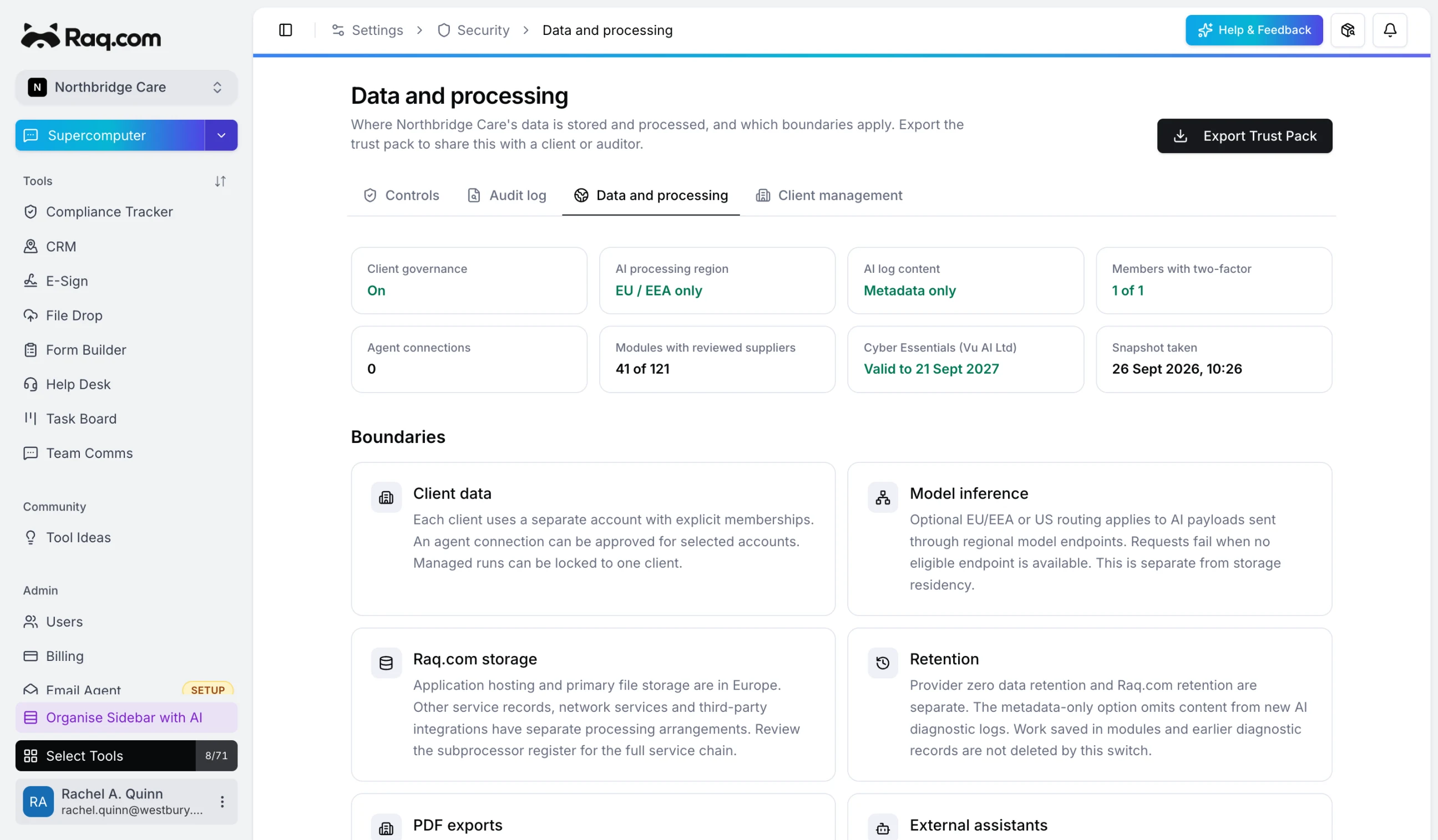Viewport: 1438px width, 840px height.
Task: Click the Client governance On card
Action: click(469, 280)
